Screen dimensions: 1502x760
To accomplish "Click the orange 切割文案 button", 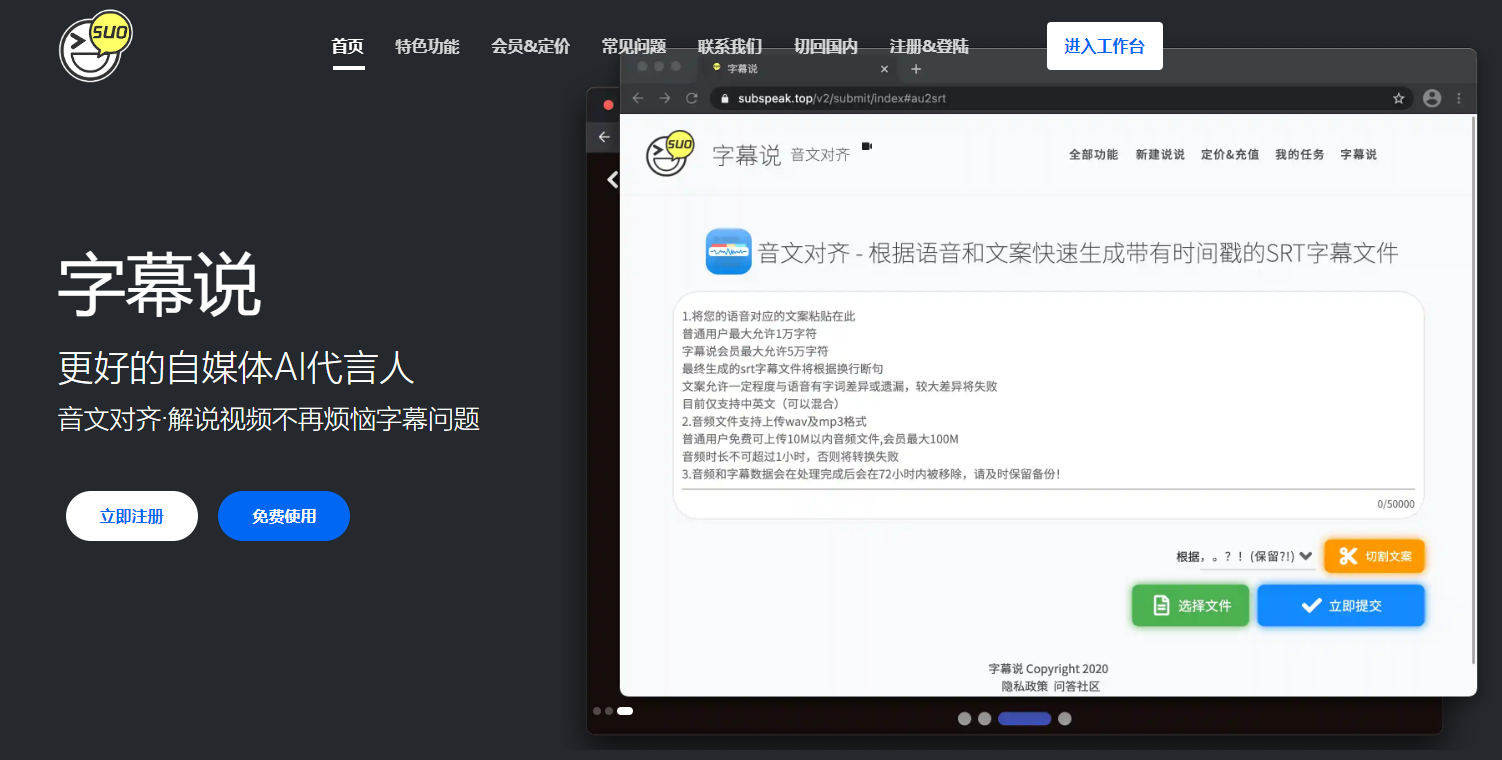I will coord(1374,556).
